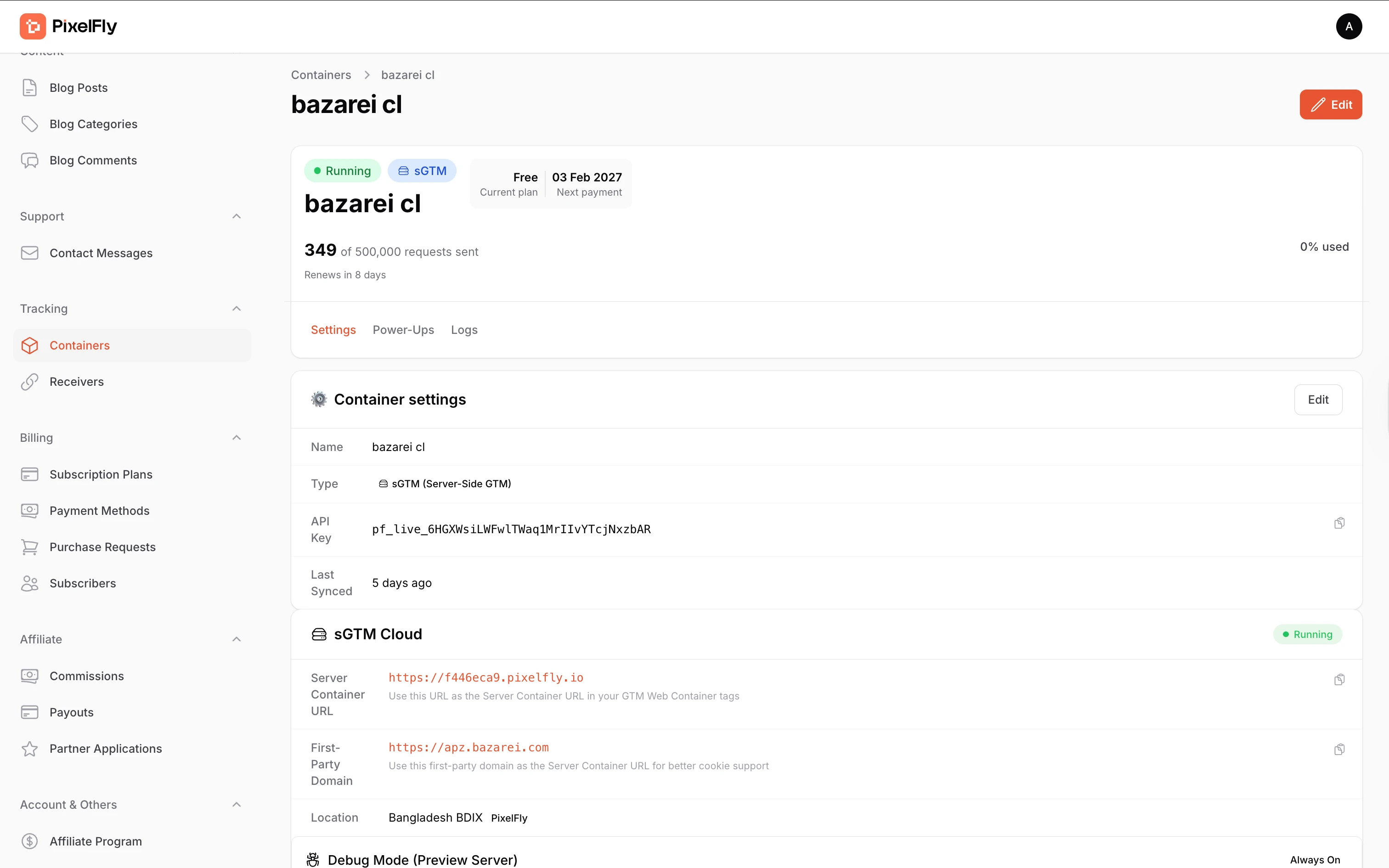Open Blog Comments from the sidebar
Viewport: 1389px width, 868px height.
pyautogui.click(x=93, y=160)
